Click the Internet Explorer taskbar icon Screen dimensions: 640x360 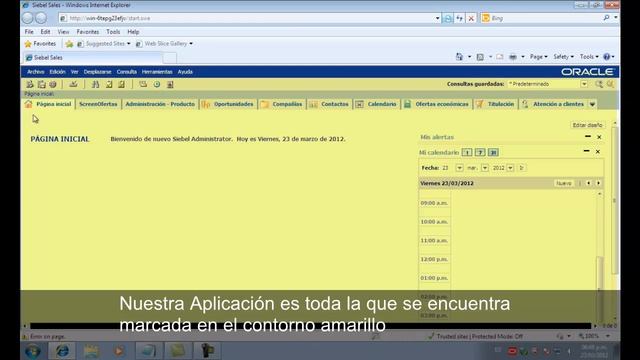point(62,351)
